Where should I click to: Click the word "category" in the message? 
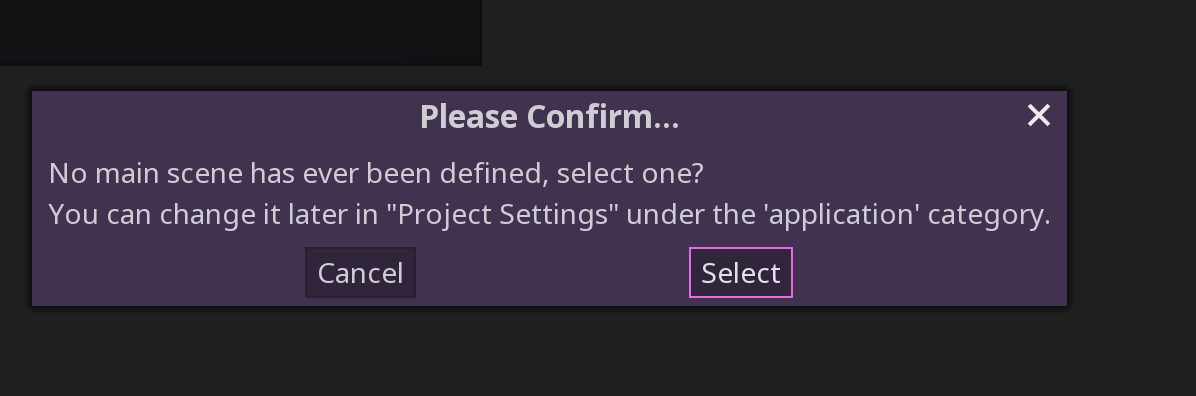coord(984,214)
